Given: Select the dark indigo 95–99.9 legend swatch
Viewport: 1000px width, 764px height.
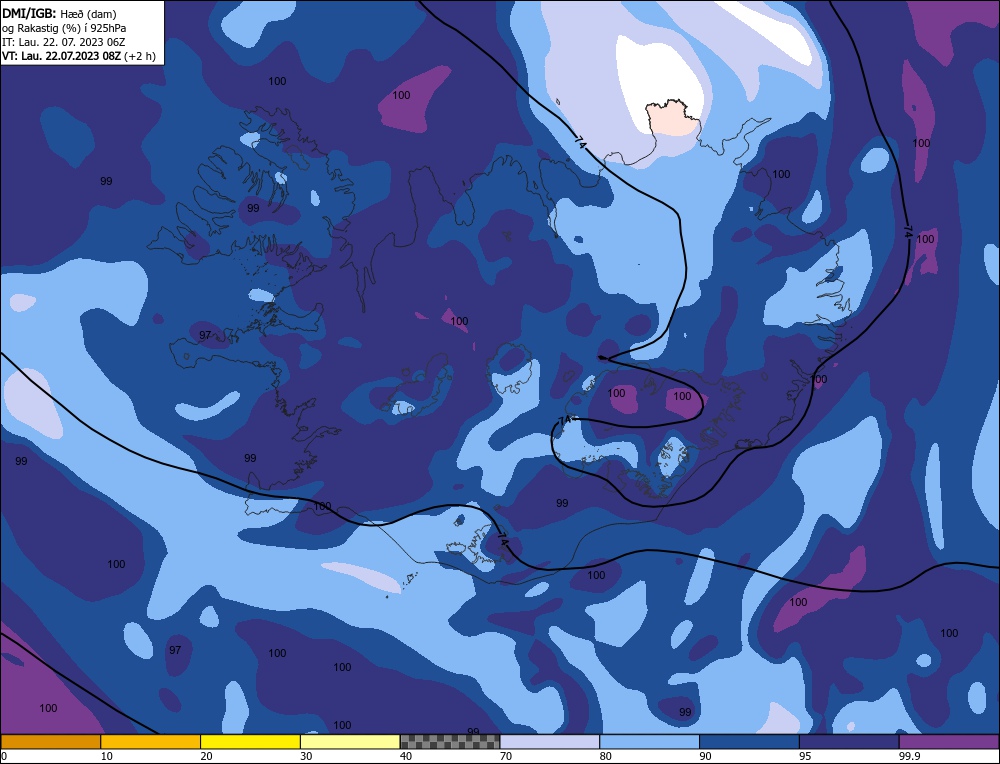Looking at the screenshot, I should [849, 742].
